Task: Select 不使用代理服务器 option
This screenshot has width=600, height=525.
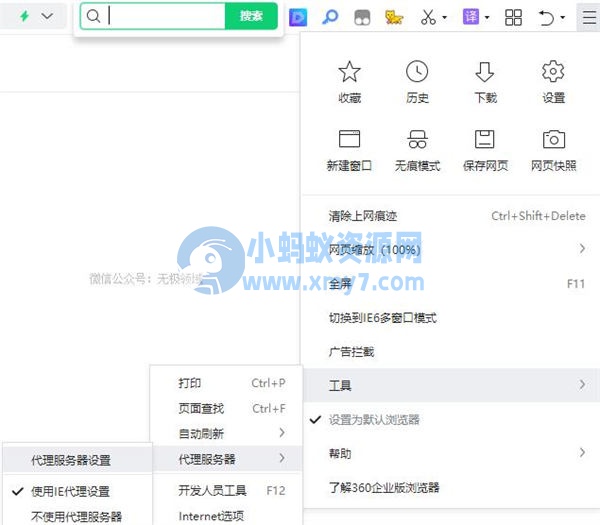Action: [77, 516]
